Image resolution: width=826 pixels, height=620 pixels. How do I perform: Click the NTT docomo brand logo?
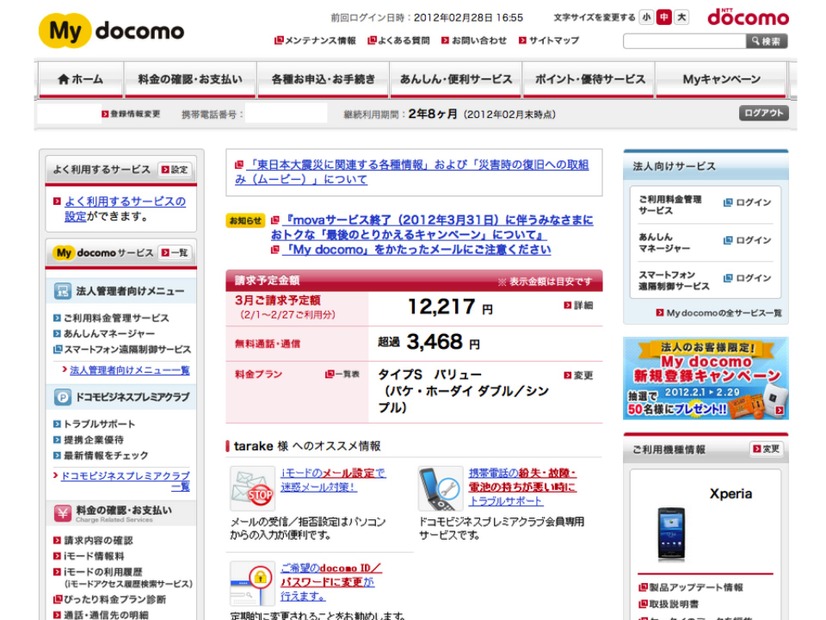click(748, 17)
